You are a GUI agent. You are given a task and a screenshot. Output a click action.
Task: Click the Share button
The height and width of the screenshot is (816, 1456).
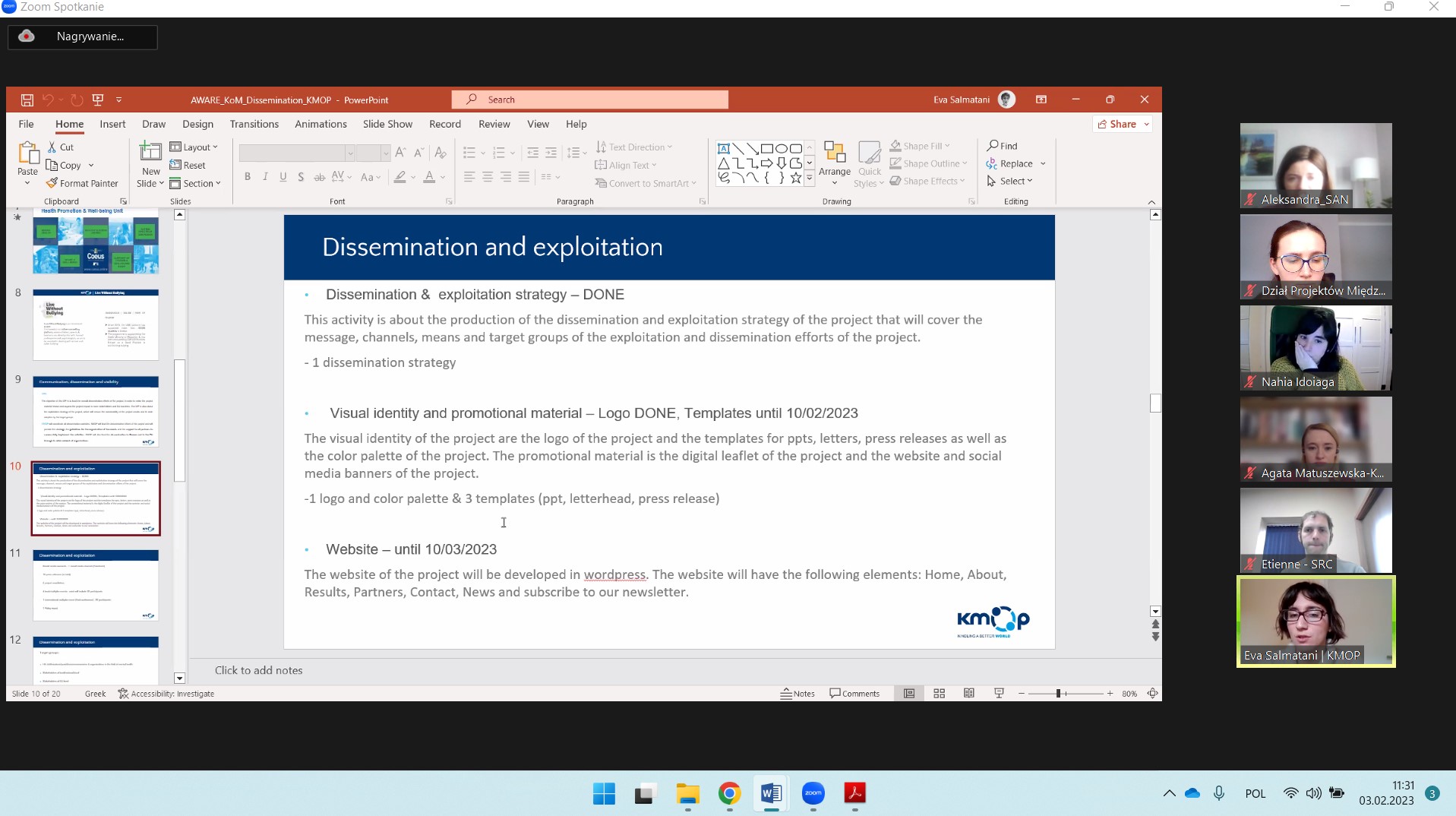click(x=1122, y=124)
